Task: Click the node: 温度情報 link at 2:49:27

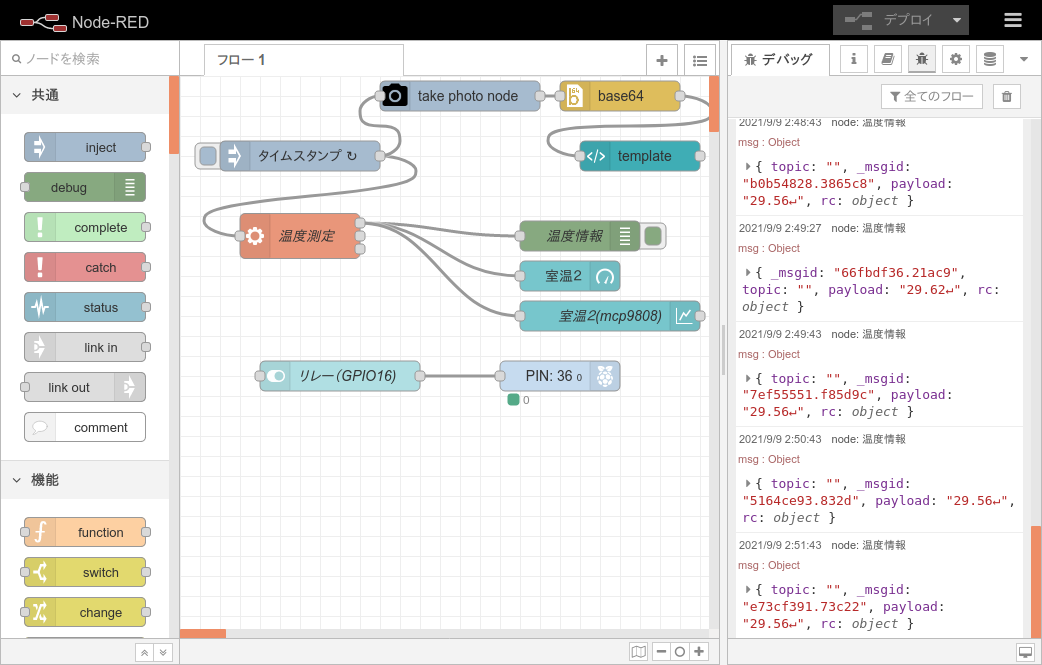Action: pos(869,228)
